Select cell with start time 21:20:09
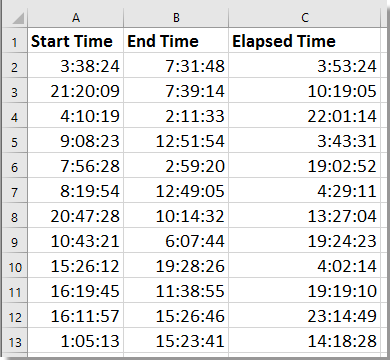This screenshot has width=390, height=360. (x=76, y=90)
